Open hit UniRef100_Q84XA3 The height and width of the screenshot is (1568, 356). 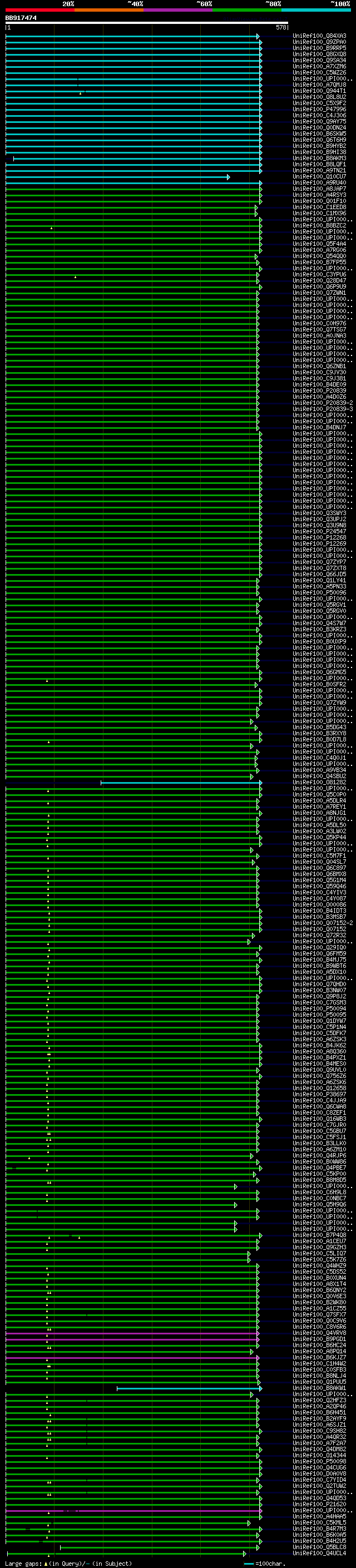[x=319, y=36]
